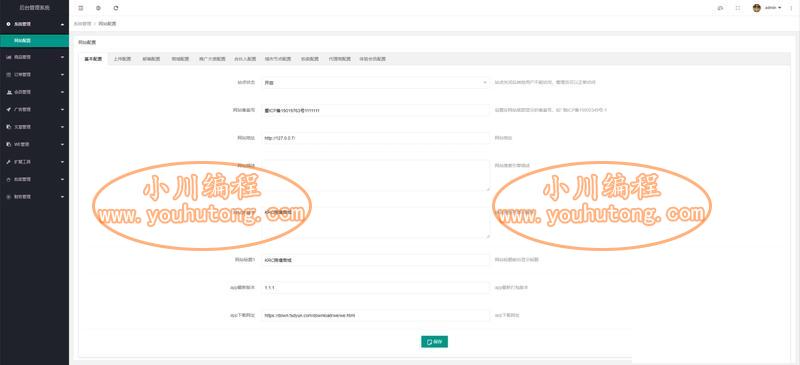Open the site status select box showing 开启
Screen dimensions: 800x365
pos(376,82)
